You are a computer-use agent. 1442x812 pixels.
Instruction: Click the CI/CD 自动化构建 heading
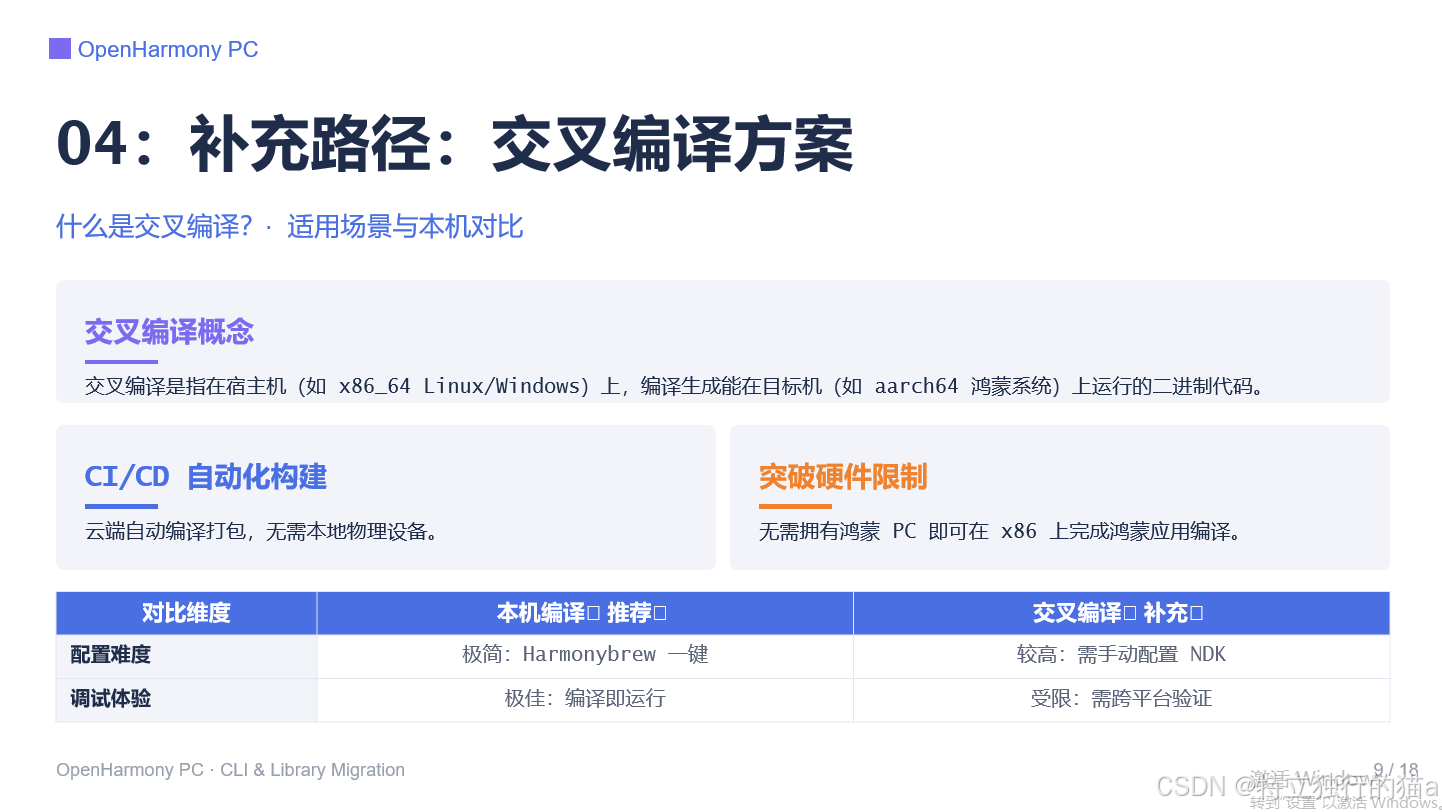pyautogui.click(x=206, y=477)
